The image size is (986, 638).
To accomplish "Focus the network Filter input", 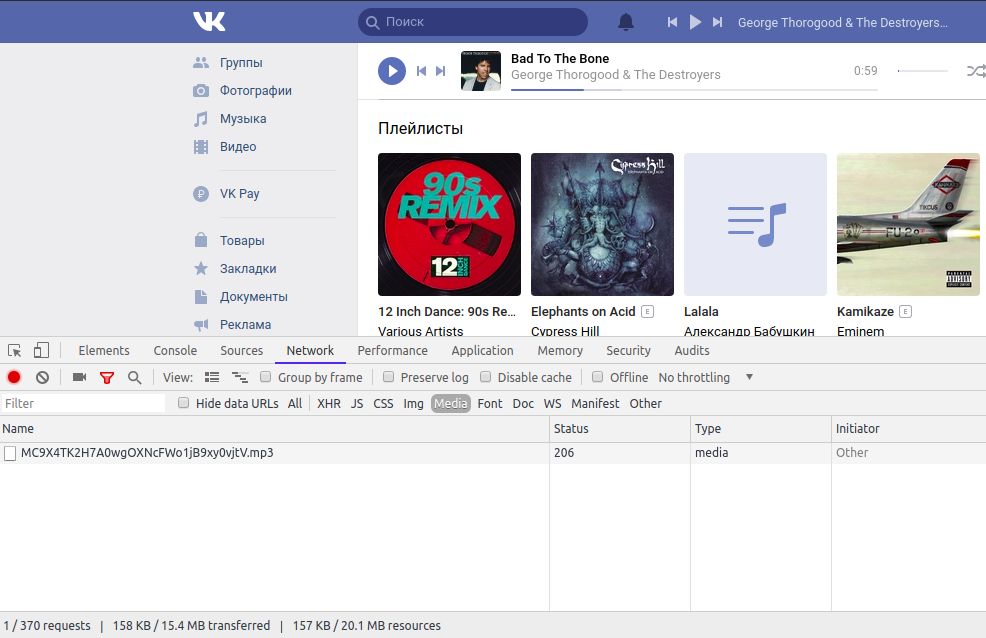I will 83,404.
